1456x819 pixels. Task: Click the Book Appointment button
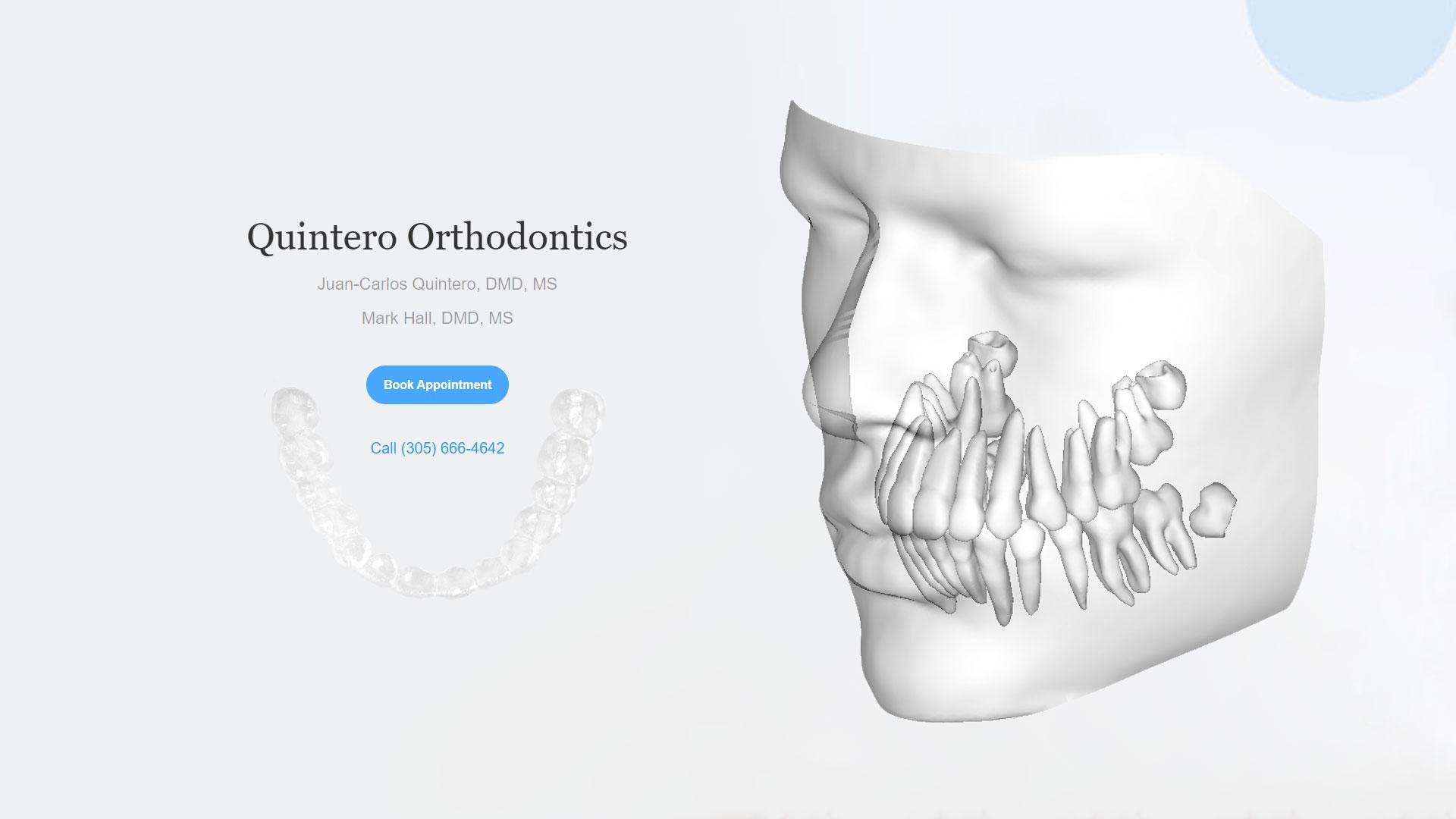437,384
